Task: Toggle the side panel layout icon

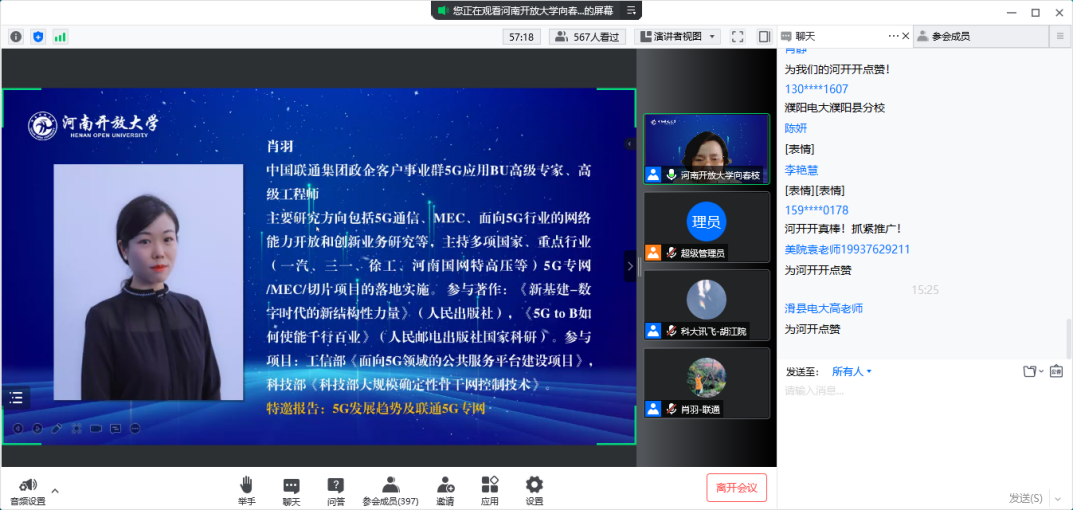Action: click(764, 37)
